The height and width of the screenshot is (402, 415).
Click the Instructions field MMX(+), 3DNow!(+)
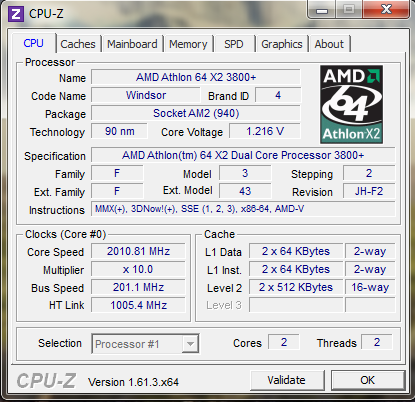pos(243,209)
